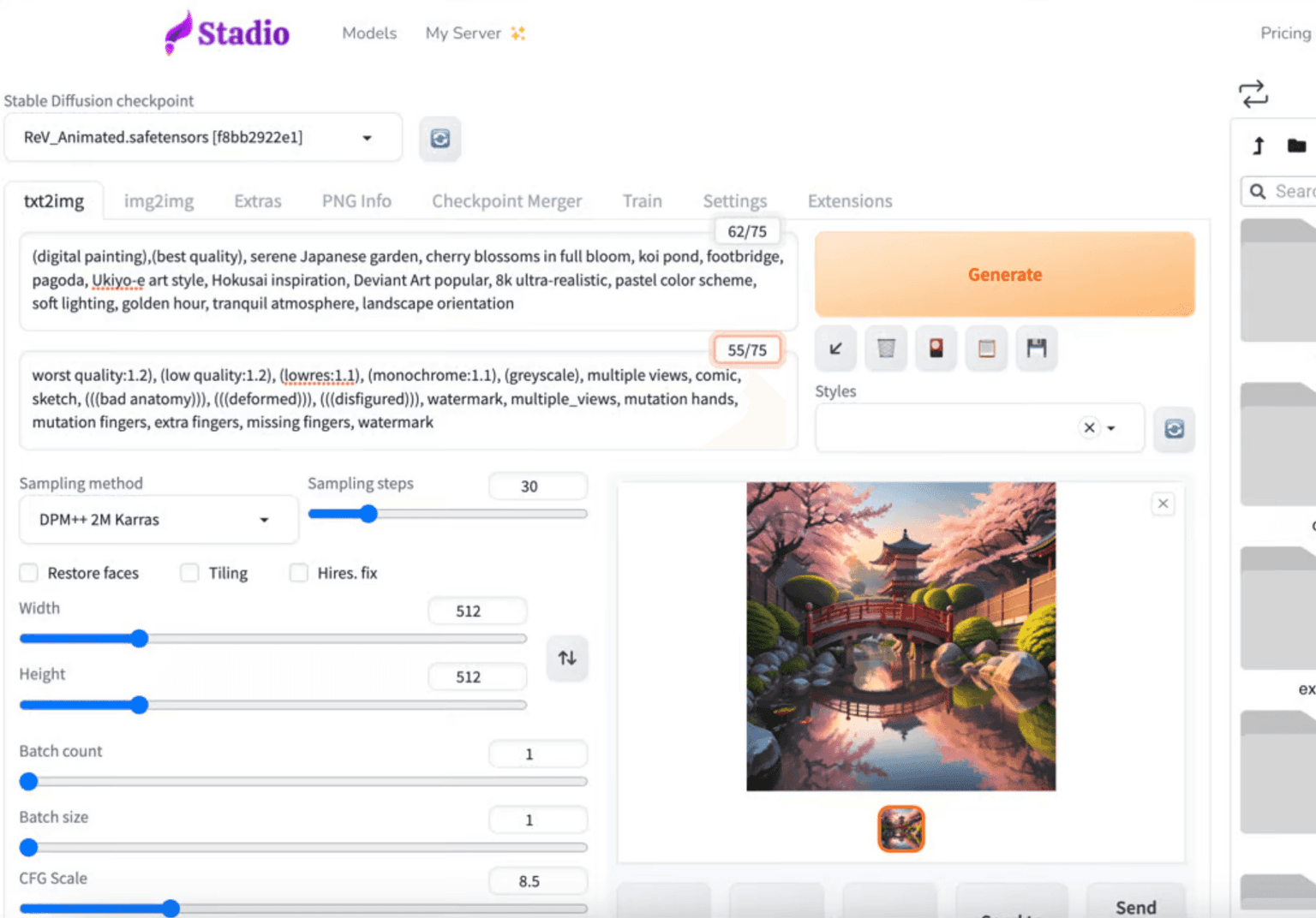The height and width of the screenshot is (918, 1316).
Task: Apply selected styles with the clipboard icon
Action: (x=987, y=349)
